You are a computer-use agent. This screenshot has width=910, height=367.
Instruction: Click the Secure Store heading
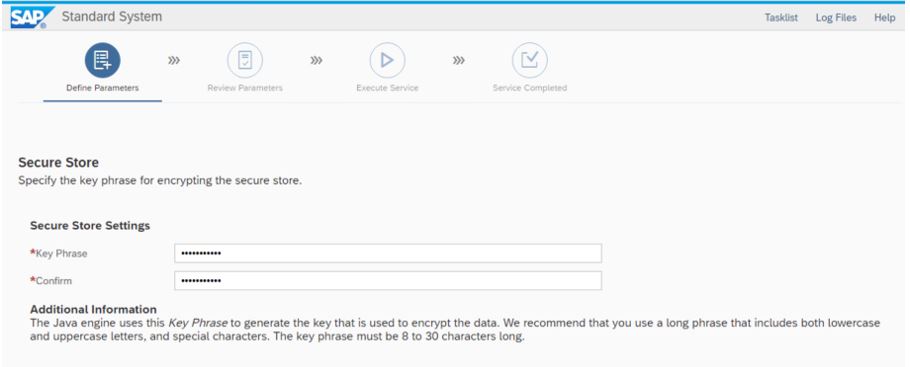click(59, 162)
